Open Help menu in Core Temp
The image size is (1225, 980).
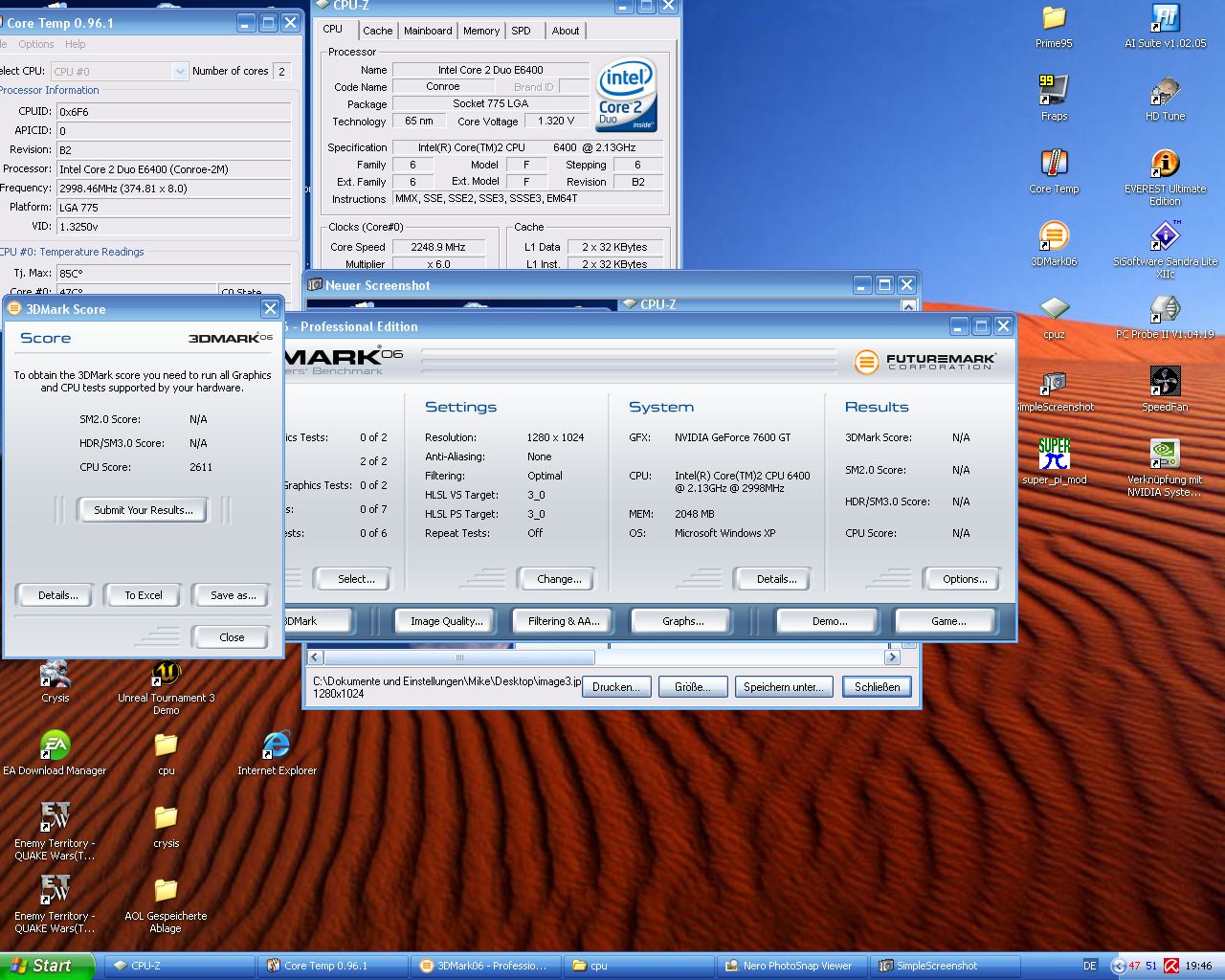(76, 44)
